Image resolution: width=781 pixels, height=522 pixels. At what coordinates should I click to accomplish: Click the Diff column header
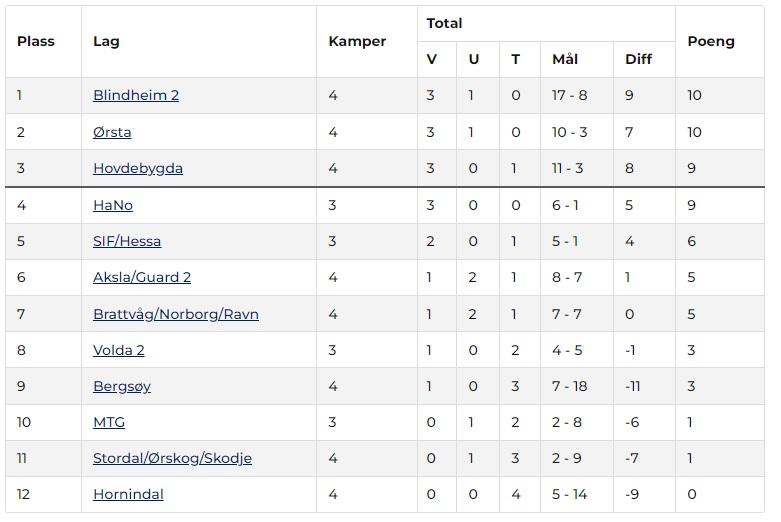pyautogui.click(x=638, y=59)
